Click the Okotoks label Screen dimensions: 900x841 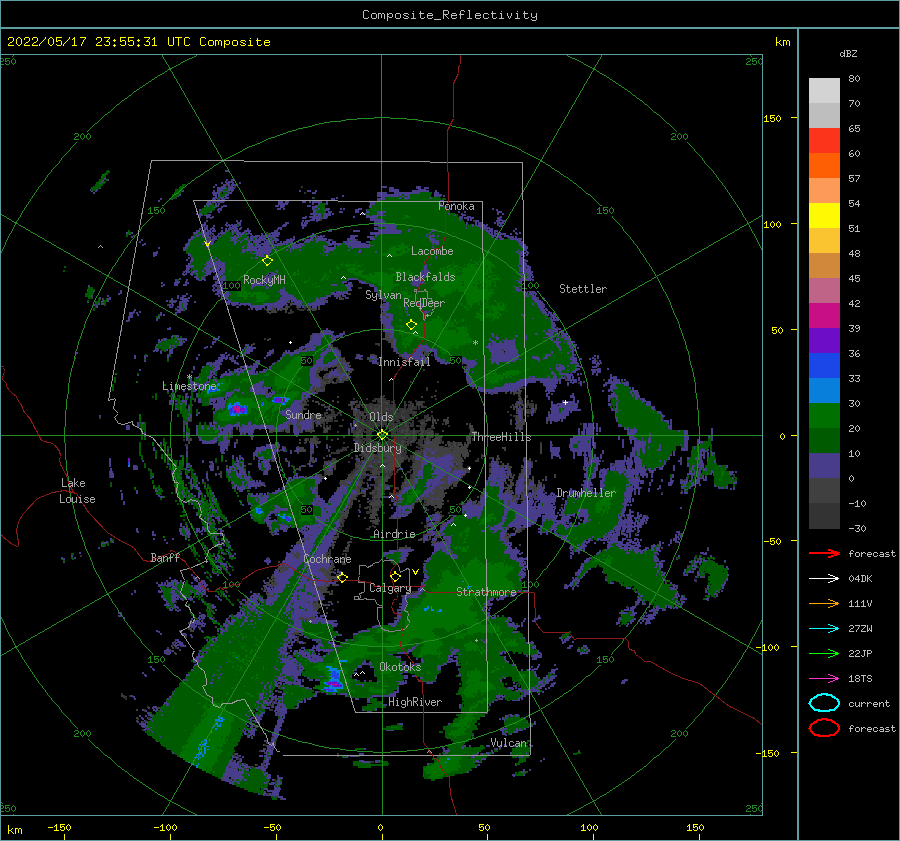[x=400, y=667]
